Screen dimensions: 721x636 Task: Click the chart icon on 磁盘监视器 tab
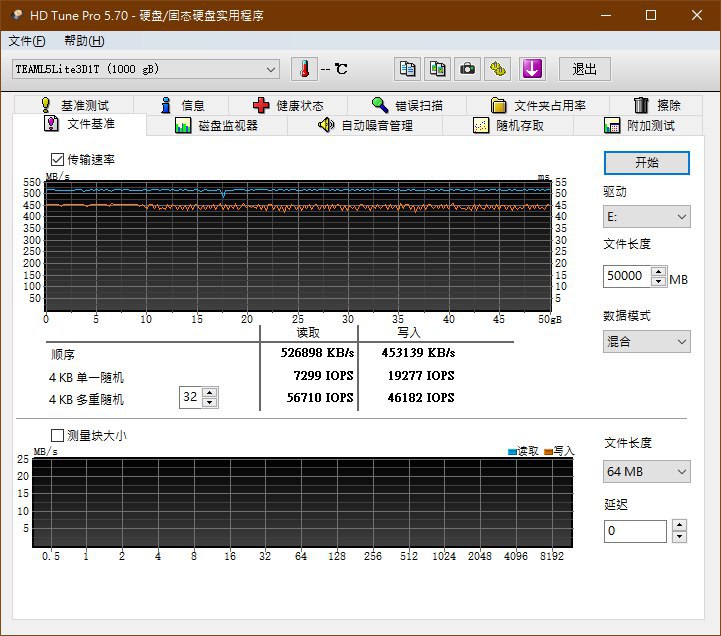[183, 126]
